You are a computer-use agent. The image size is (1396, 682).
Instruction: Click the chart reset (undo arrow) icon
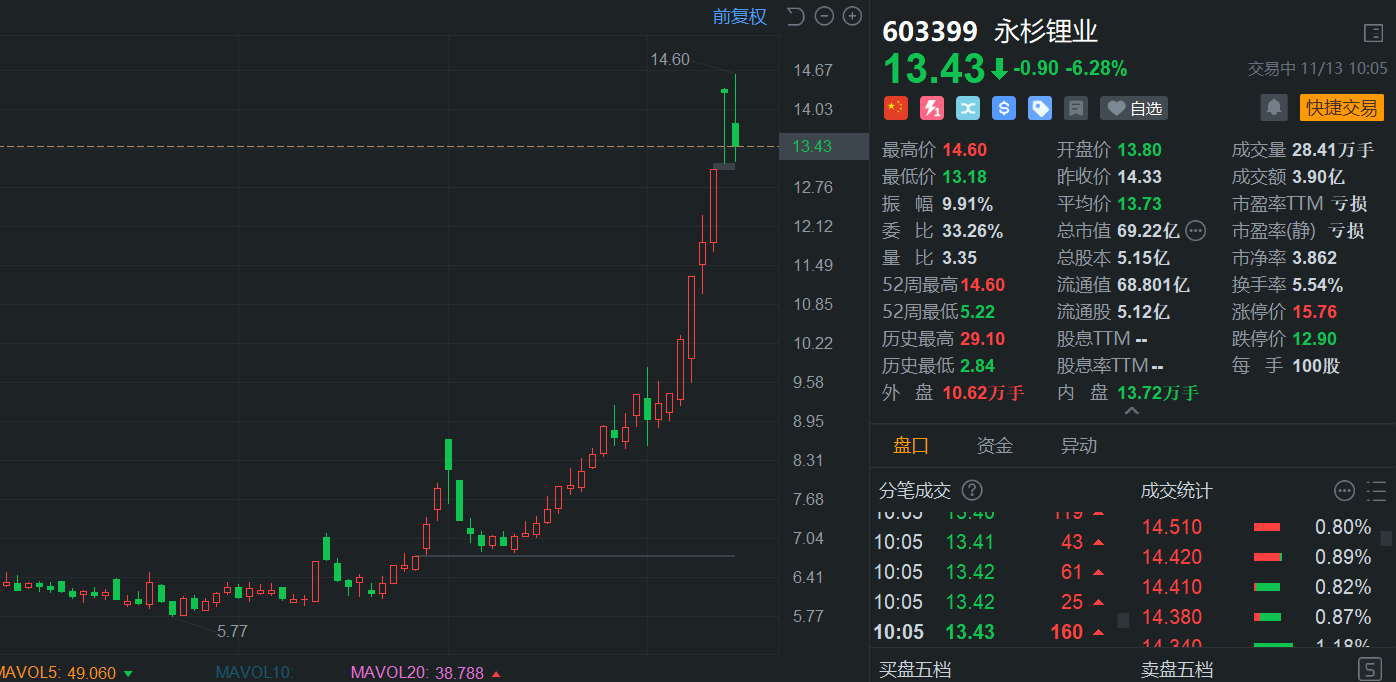(x=796, y=16)
